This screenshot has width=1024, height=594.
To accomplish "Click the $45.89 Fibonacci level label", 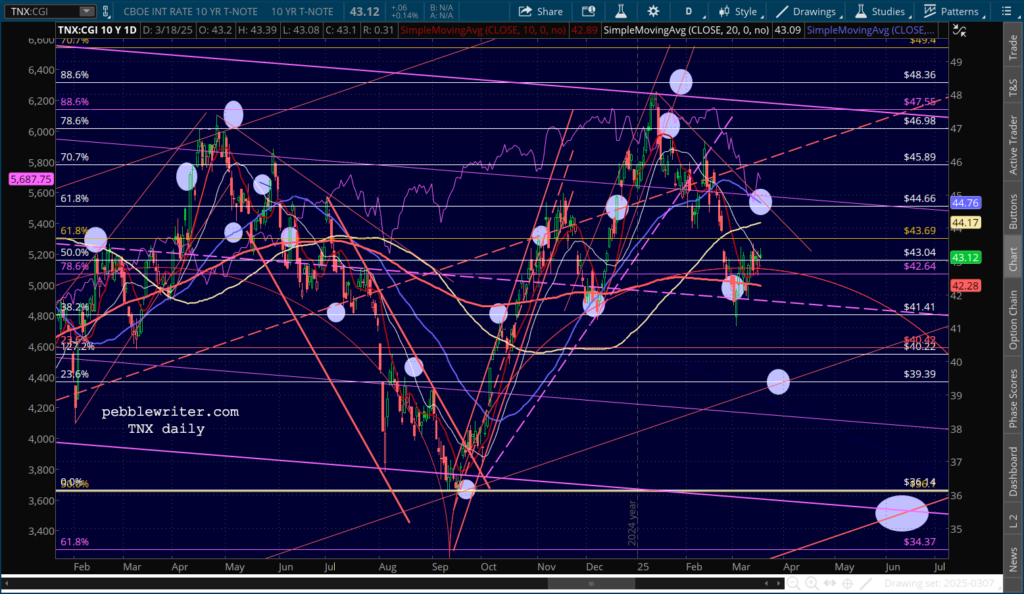I will (920, 157).
